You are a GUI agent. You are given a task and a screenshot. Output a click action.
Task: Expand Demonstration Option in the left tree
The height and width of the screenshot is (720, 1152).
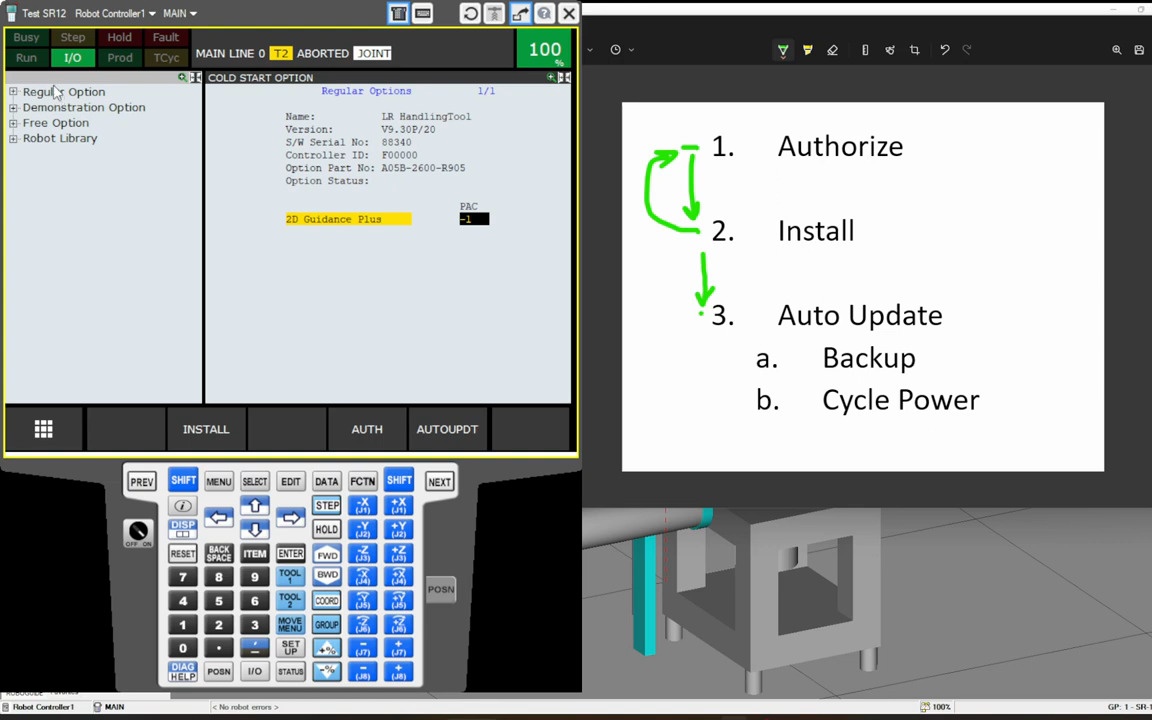click(x=14, y=107)
